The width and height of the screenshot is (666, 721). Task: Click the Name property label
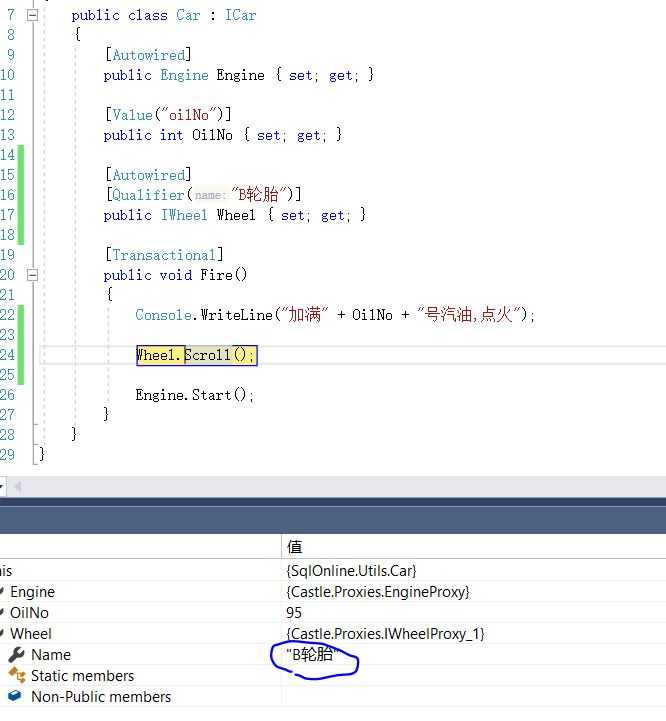tap(51, 654)
